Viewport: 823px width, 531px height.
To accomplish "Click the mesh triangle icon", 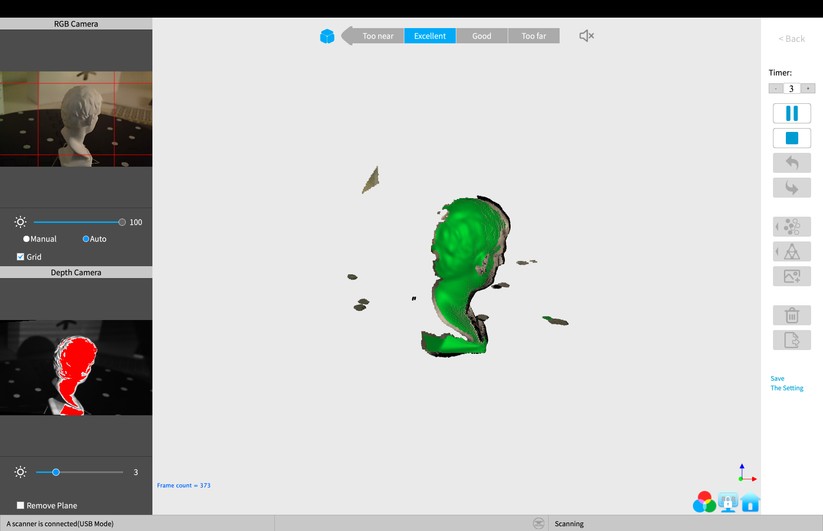I will click(x=791, y=251).
